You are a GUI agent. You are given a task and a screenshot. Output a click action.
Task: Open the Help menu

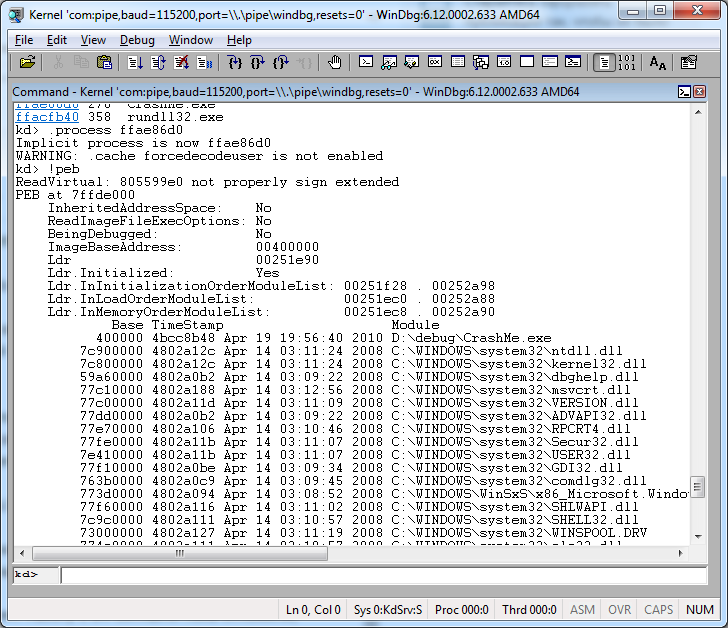pyautogui.click(x=239, y=40)
